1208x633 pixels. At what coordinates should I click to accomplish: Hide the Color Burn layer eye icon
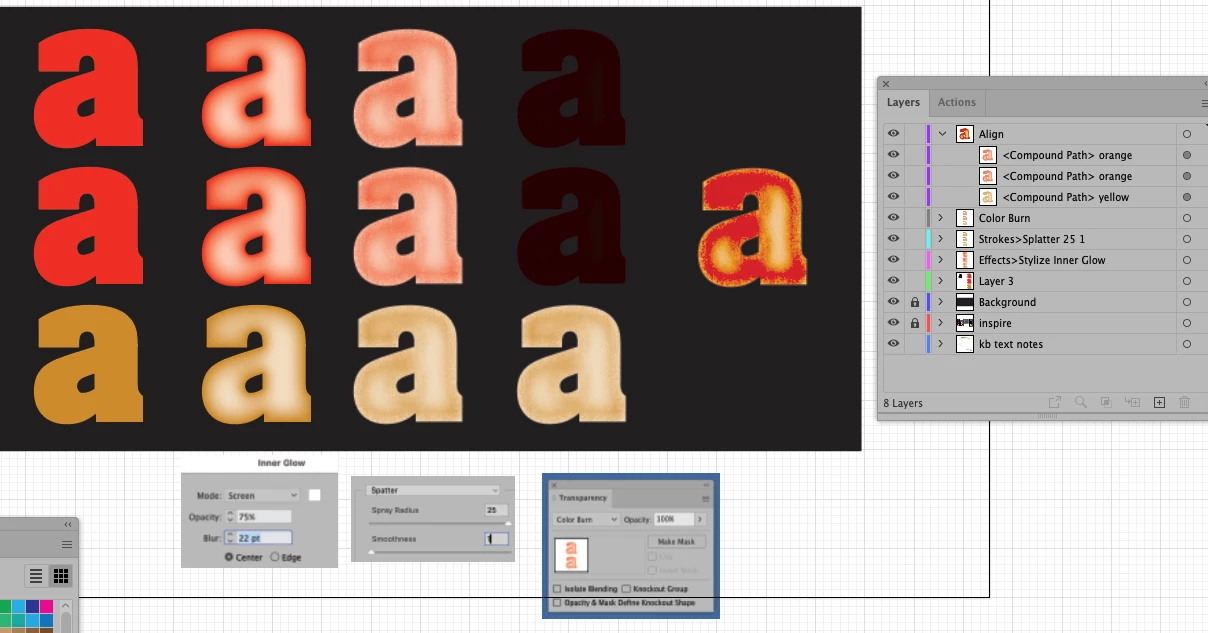click(x=893, y=218)
